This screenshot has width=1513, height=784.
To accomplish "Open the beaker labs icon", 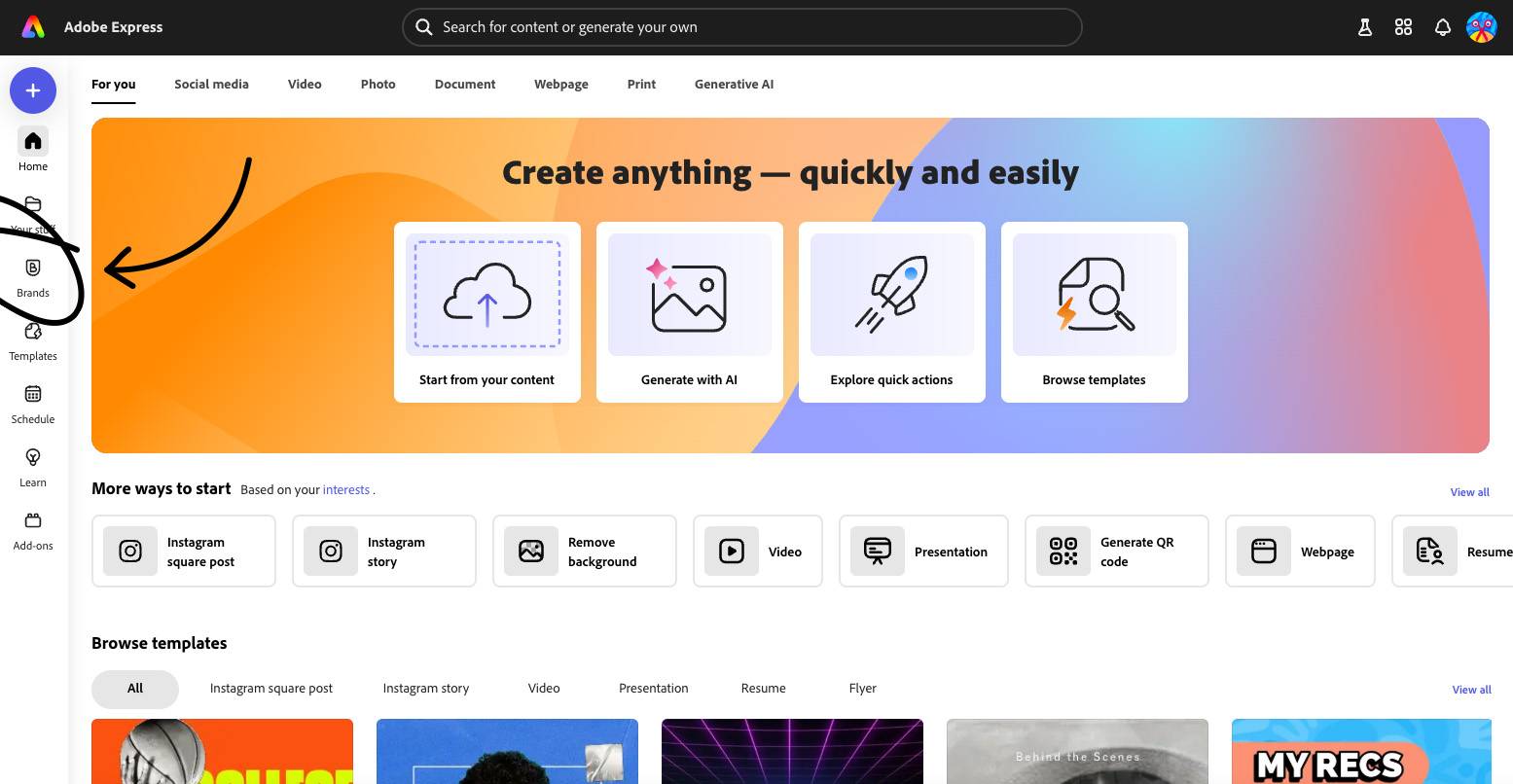I will [1365, 27].
